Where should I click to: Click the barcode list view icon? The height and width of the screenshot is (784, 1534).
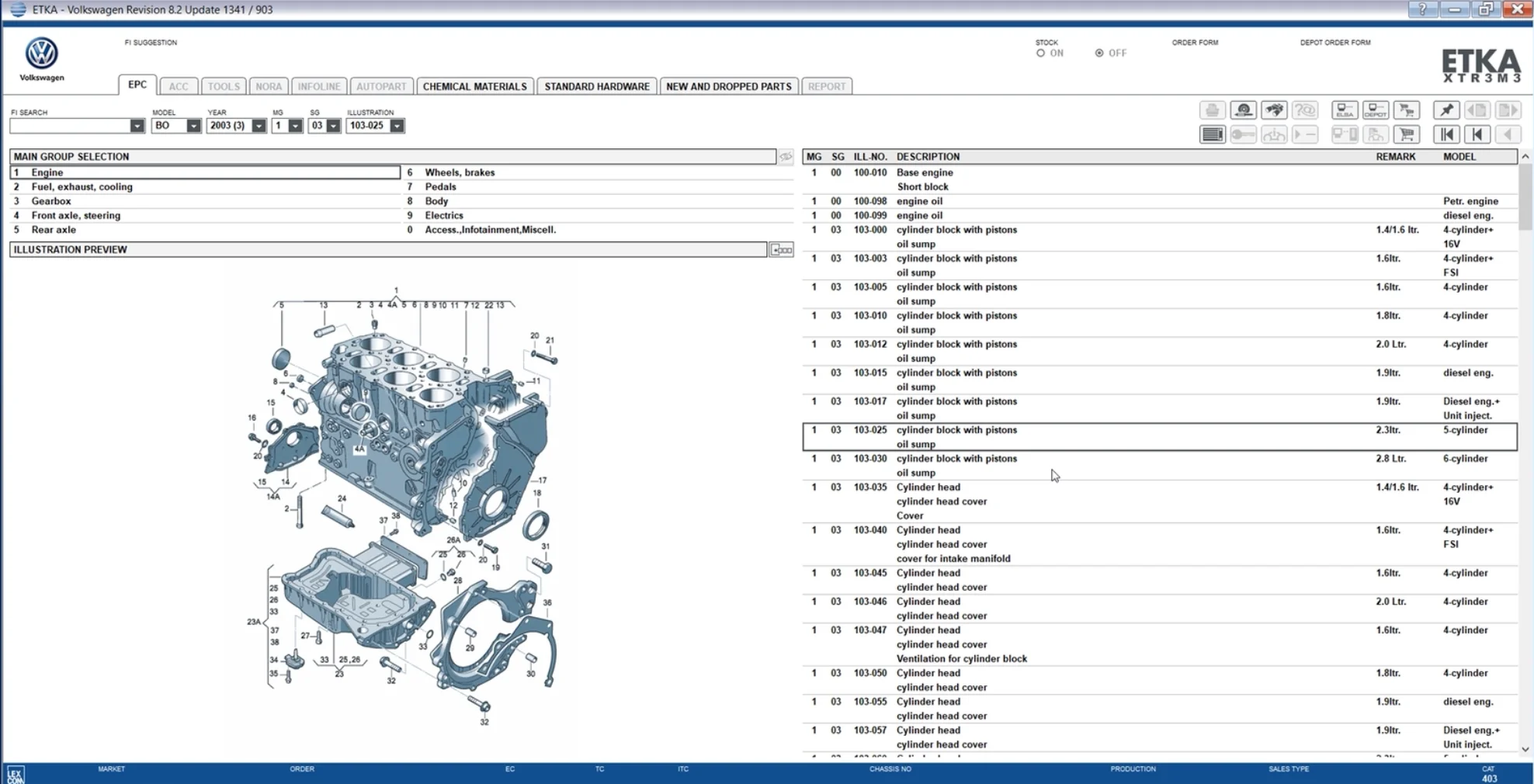pos(1212,134)
